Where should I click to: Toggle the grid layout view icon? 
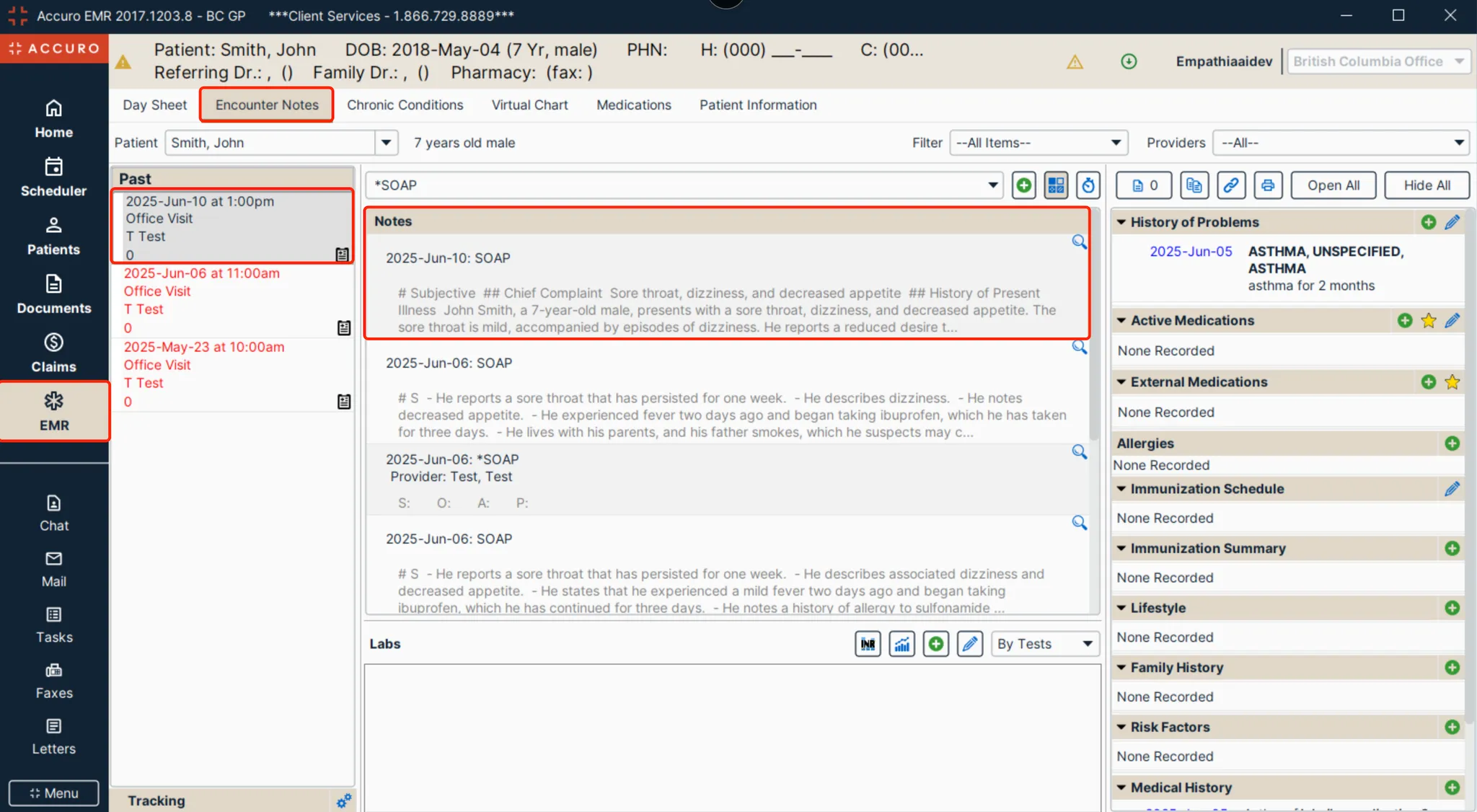(x=1056, y=185)
